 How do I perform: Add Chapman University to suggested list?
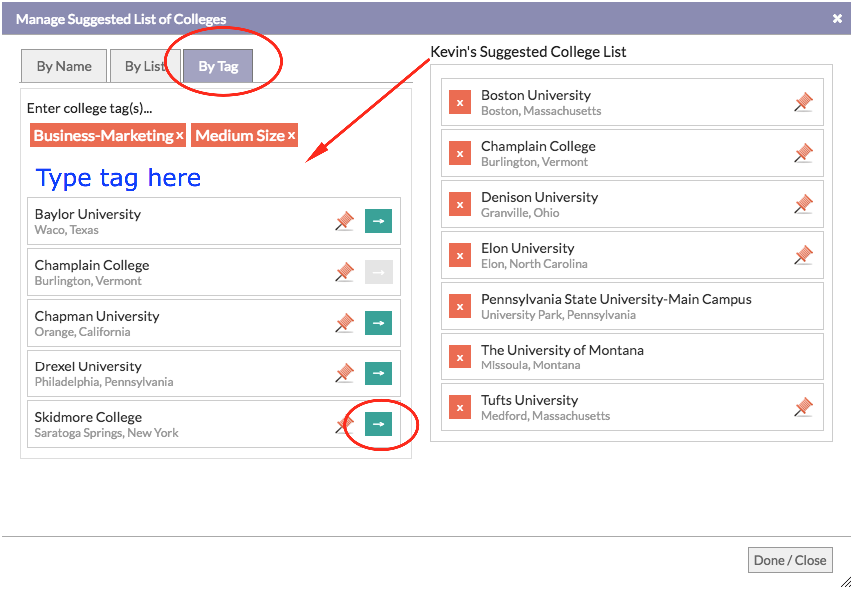click(x=378, y=323)
